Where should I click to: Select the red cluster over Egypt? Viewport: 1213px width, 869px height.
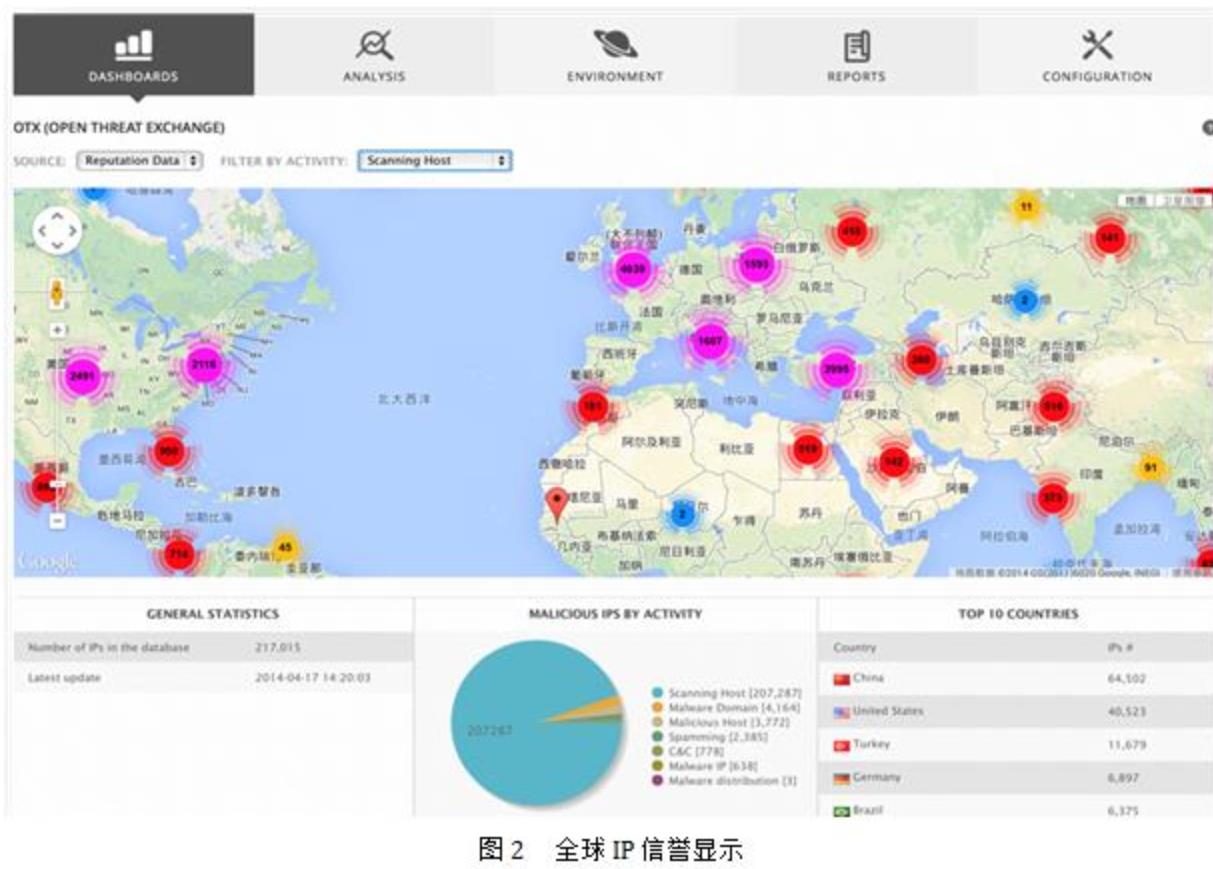[x=807, y=449]
